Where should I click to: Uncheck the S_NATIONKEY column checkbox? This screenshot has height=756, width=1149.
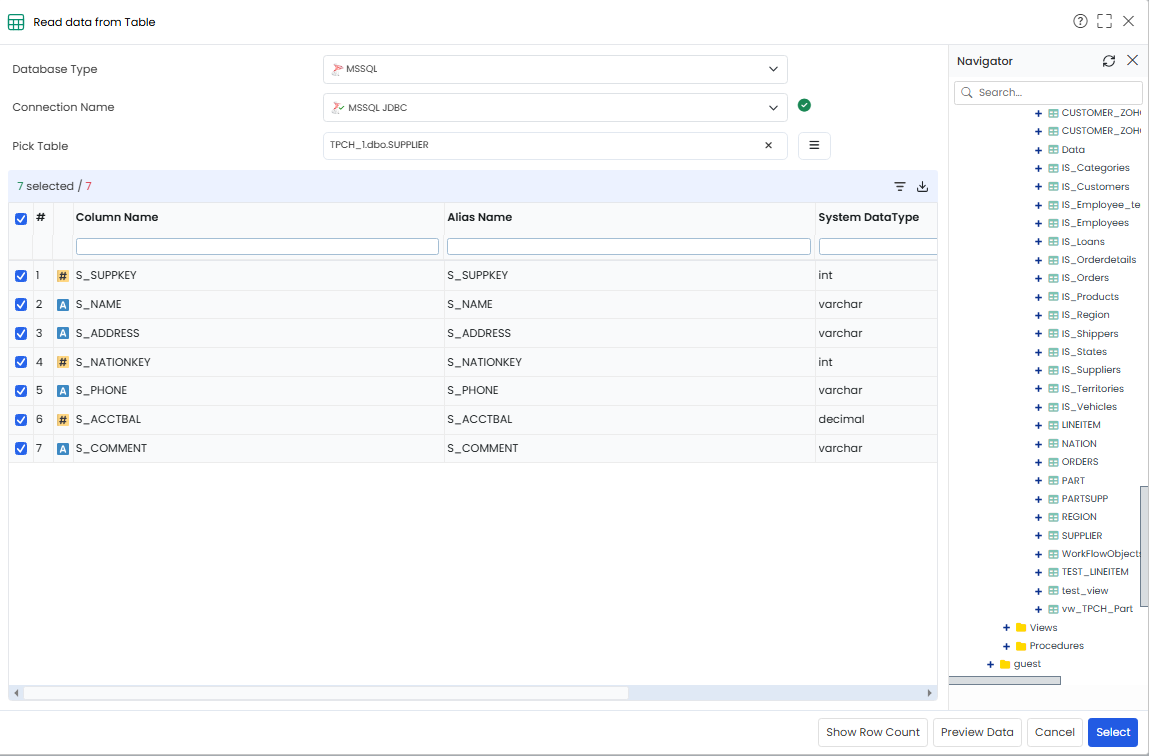coord(21,362)
